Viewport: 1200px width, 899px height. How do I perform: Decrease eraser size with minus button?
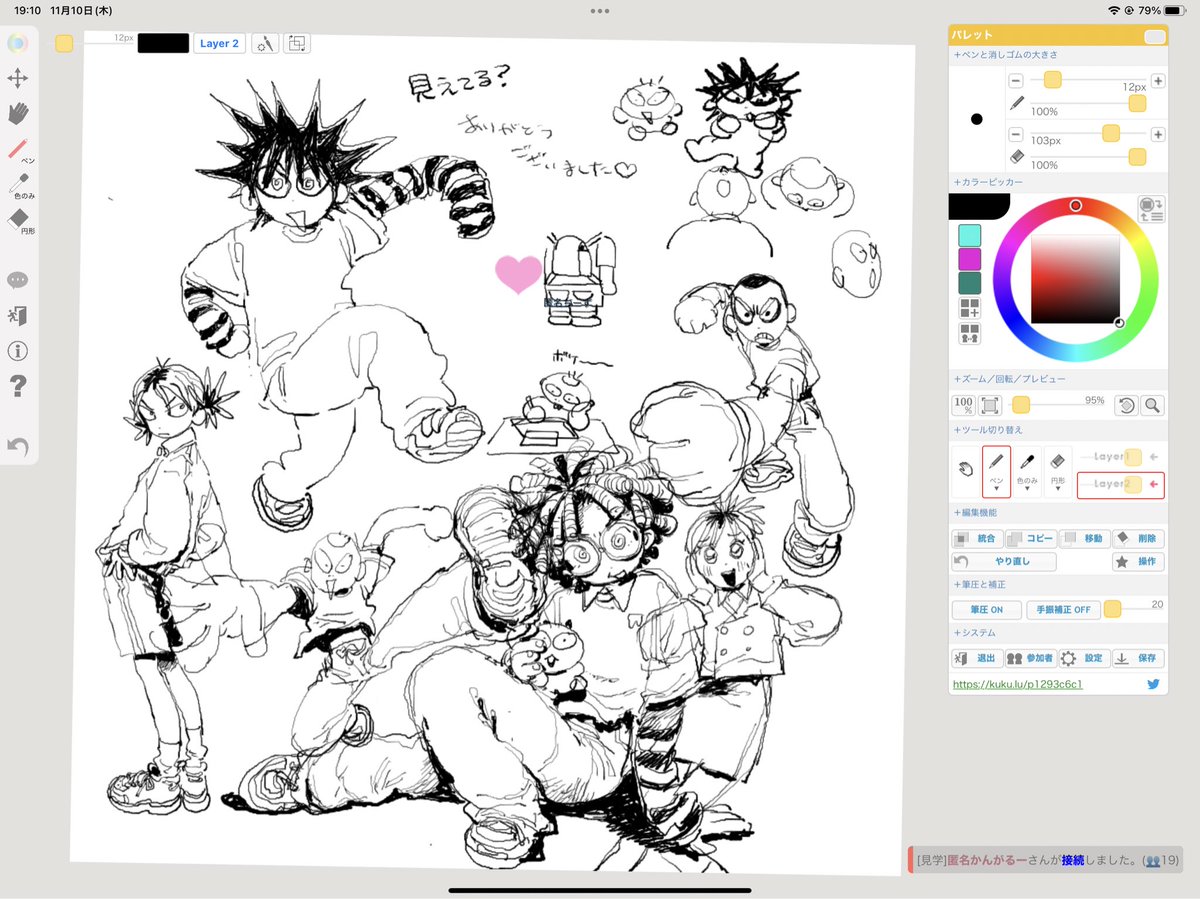[1016, 134]
